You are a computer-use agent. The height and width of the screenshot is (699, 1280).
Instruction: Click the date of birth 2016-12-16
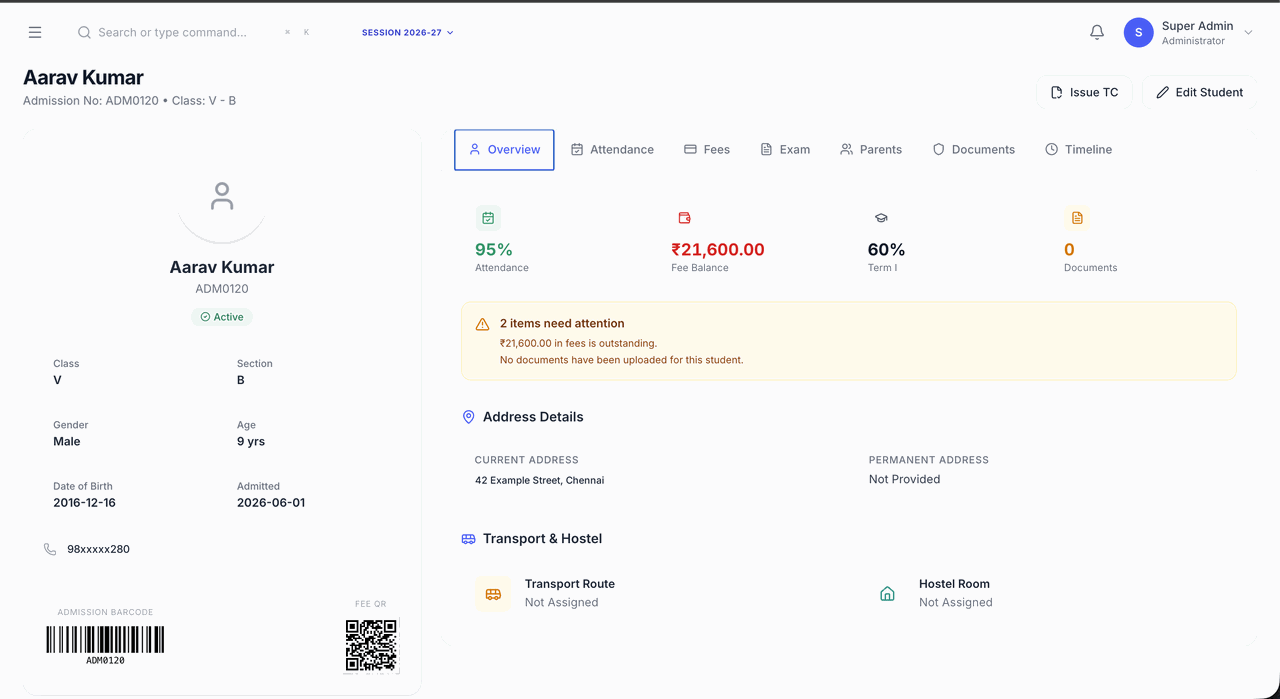[84, 503]
